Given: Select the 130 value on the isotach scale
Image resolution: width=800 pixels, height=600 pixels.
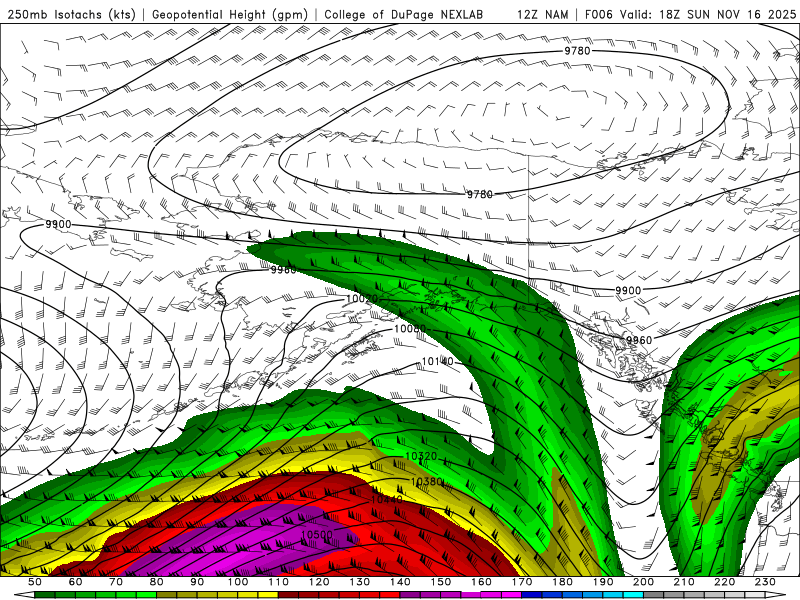Looking at the screenshot, I should click(x=359, y=582).
